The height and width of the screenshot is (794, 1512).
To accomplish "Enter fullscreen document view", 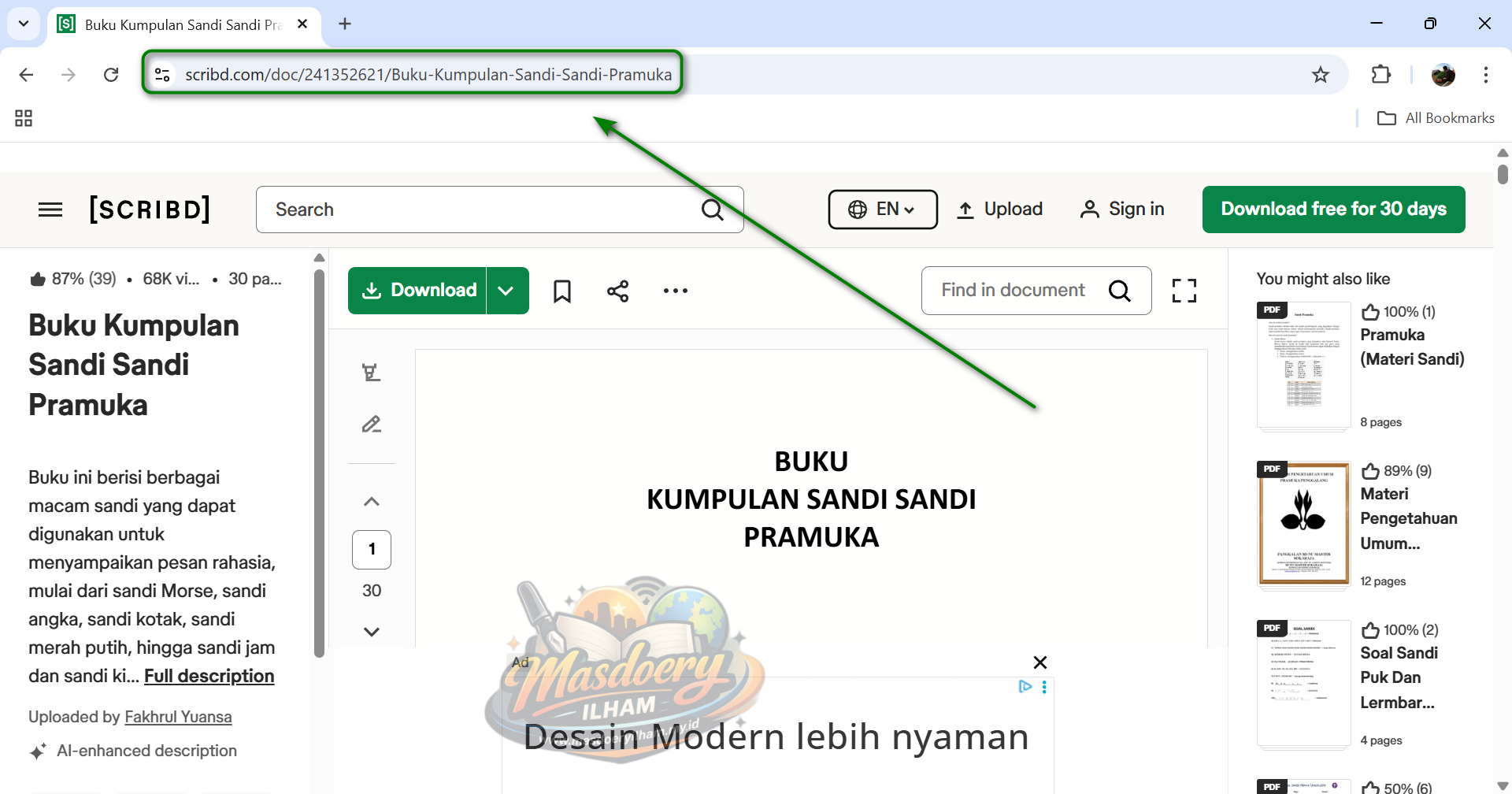I will [x=1184, y=291].
